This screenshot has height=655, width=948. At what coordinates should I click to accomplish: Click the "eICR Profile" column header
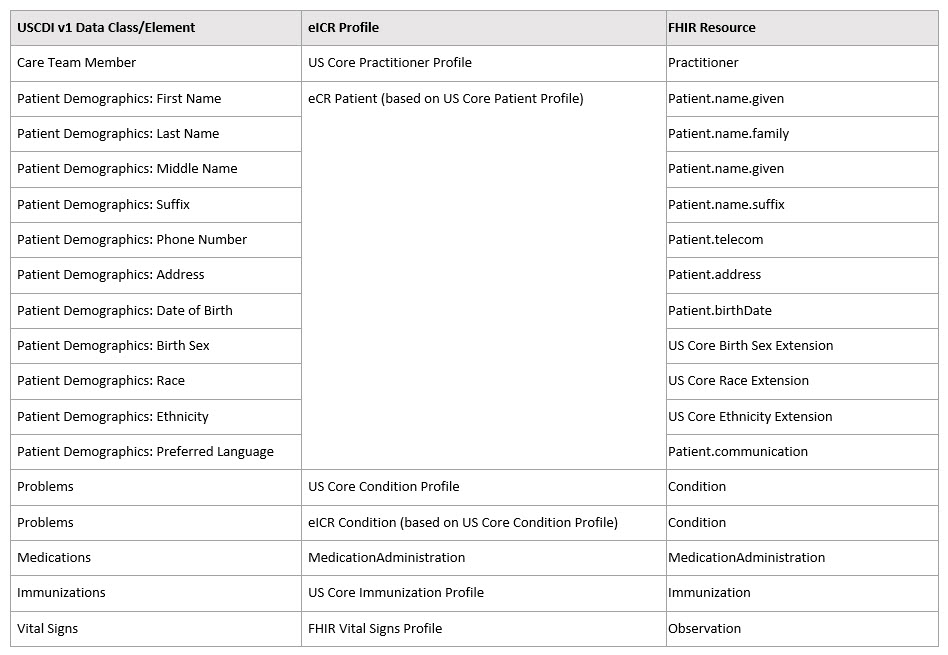pos(343,28)
